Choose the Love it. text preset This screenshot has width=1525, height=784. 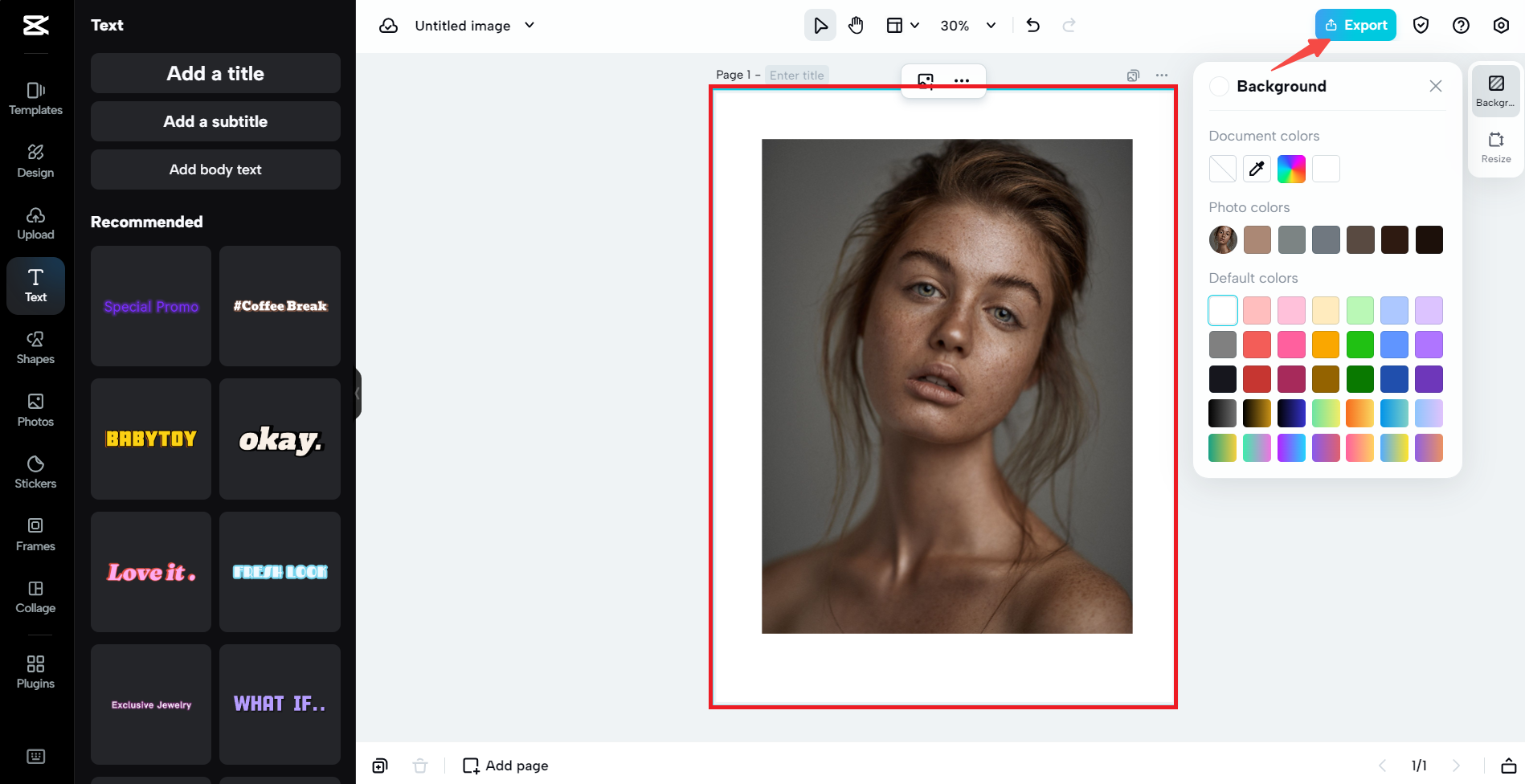151,572
